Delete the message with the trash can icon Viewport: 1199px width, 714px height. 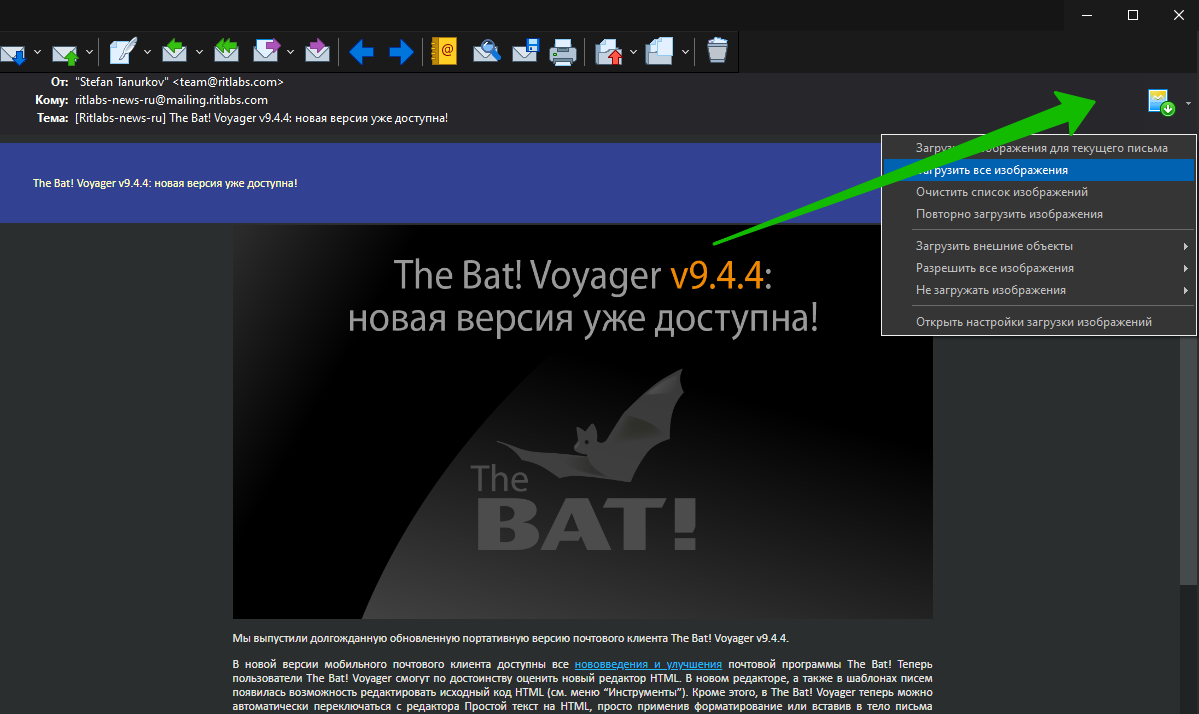click(717, 50)
